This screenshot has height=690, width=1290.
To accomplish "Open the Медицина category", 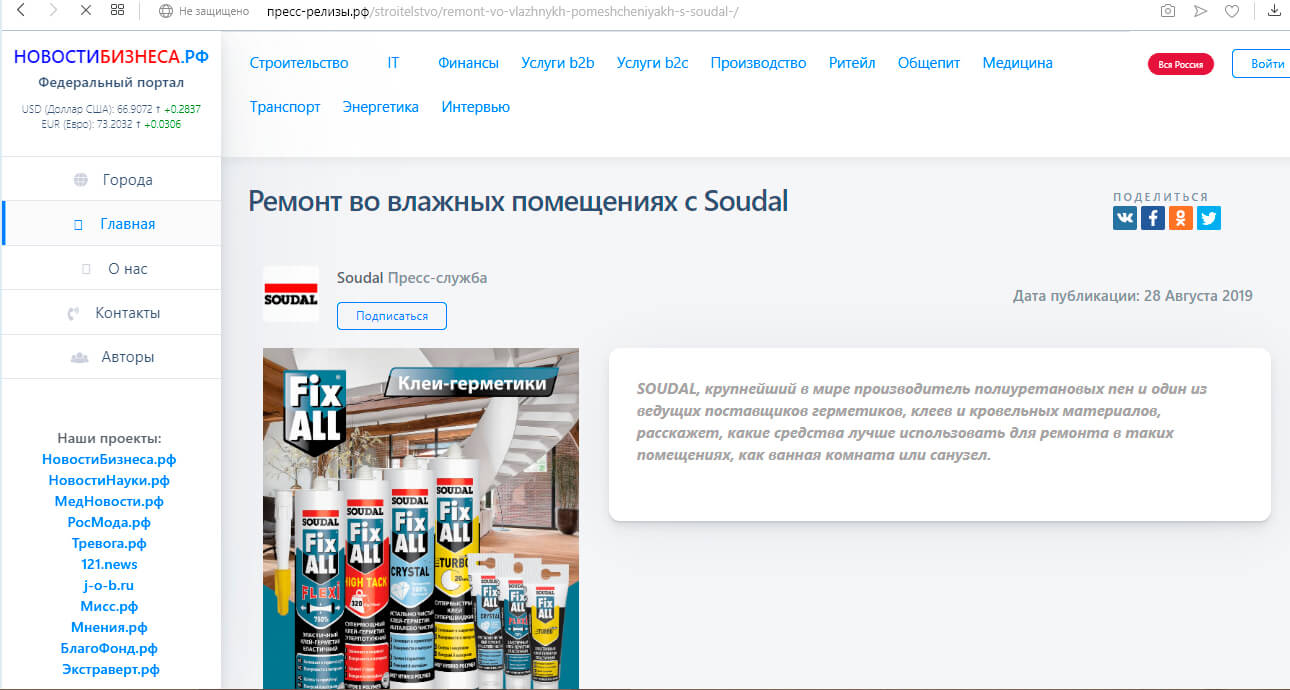I will click(x=1017, y=63).
